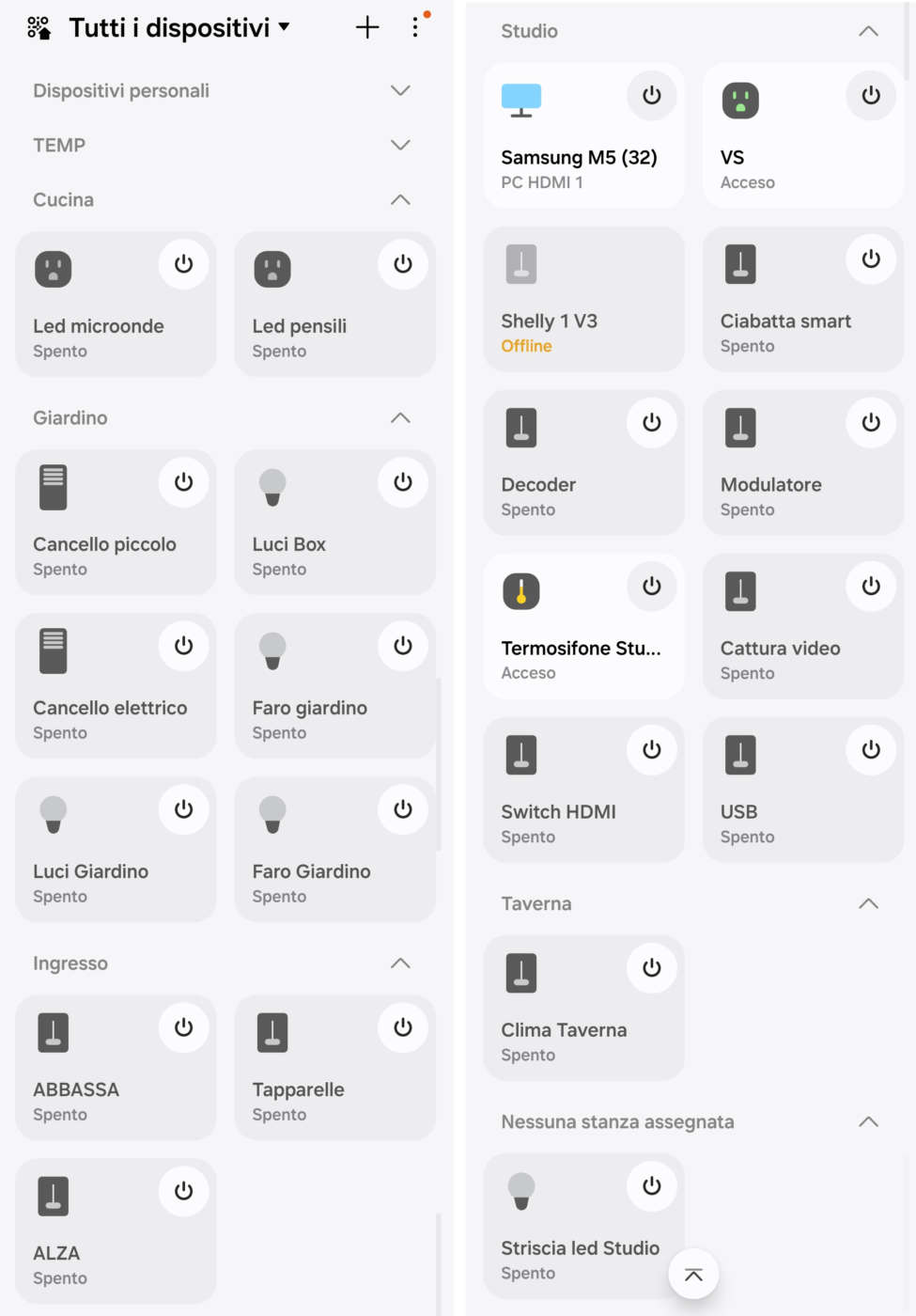Open the Clima Taverna device card
Image resolution: width=916 pixels, height=1316 pixels.
[564, 1030]
